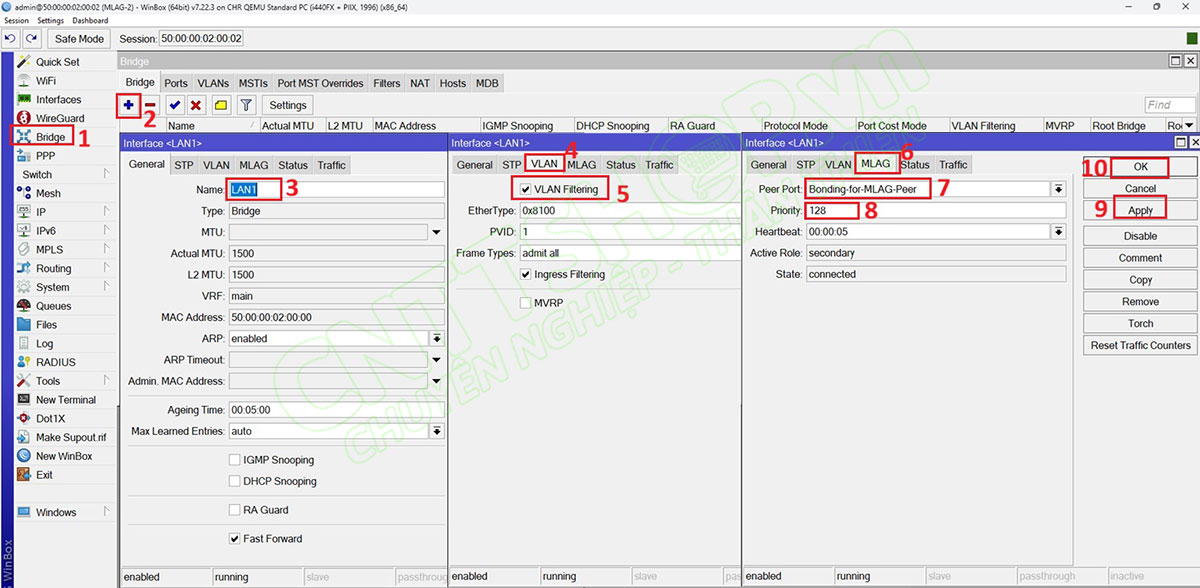Open the MSTIs tab
The height and width of the screenshot is (588, 1200).
[x=253, y=83]
